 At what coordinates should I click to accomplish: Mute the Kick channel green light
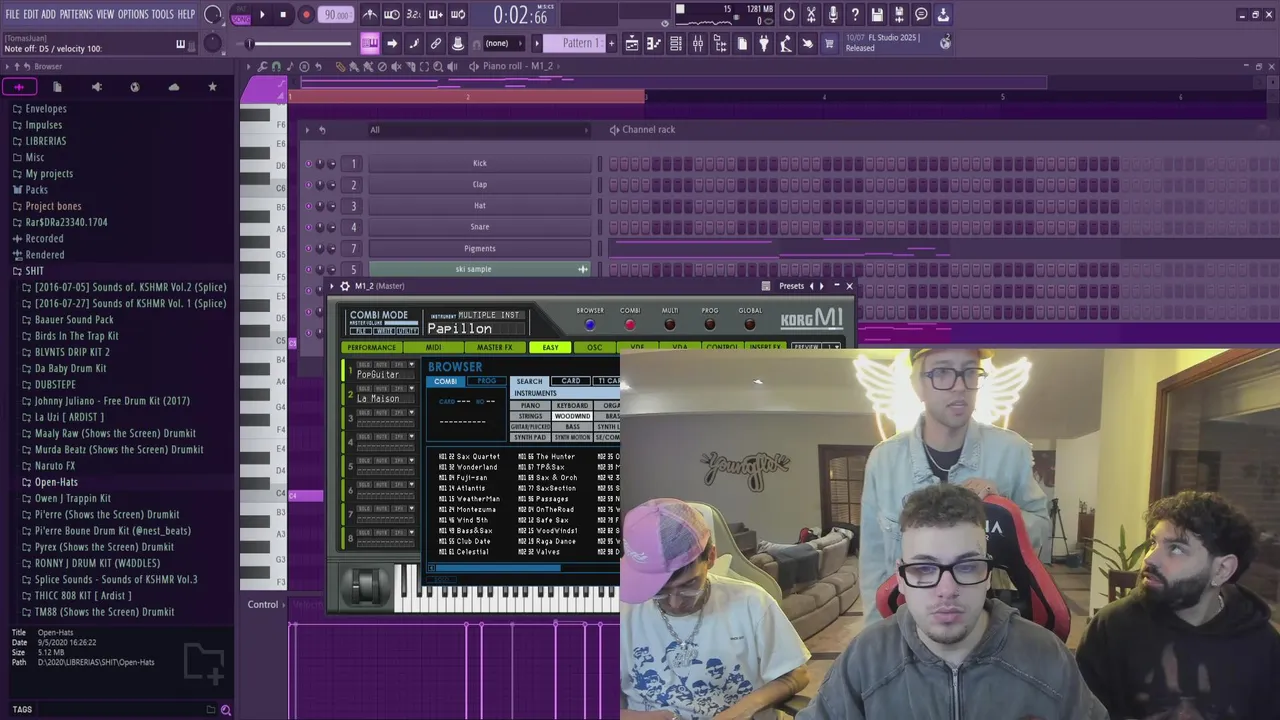[x=308, y=163]
